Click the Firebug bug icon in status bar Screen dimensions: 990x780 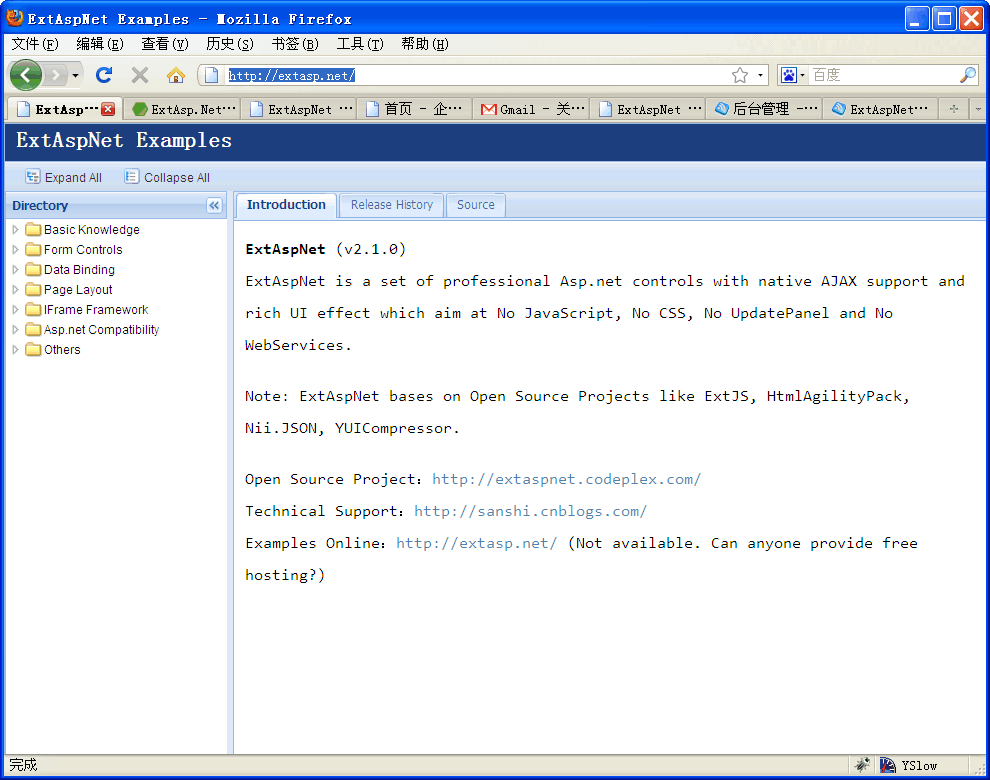862,765
